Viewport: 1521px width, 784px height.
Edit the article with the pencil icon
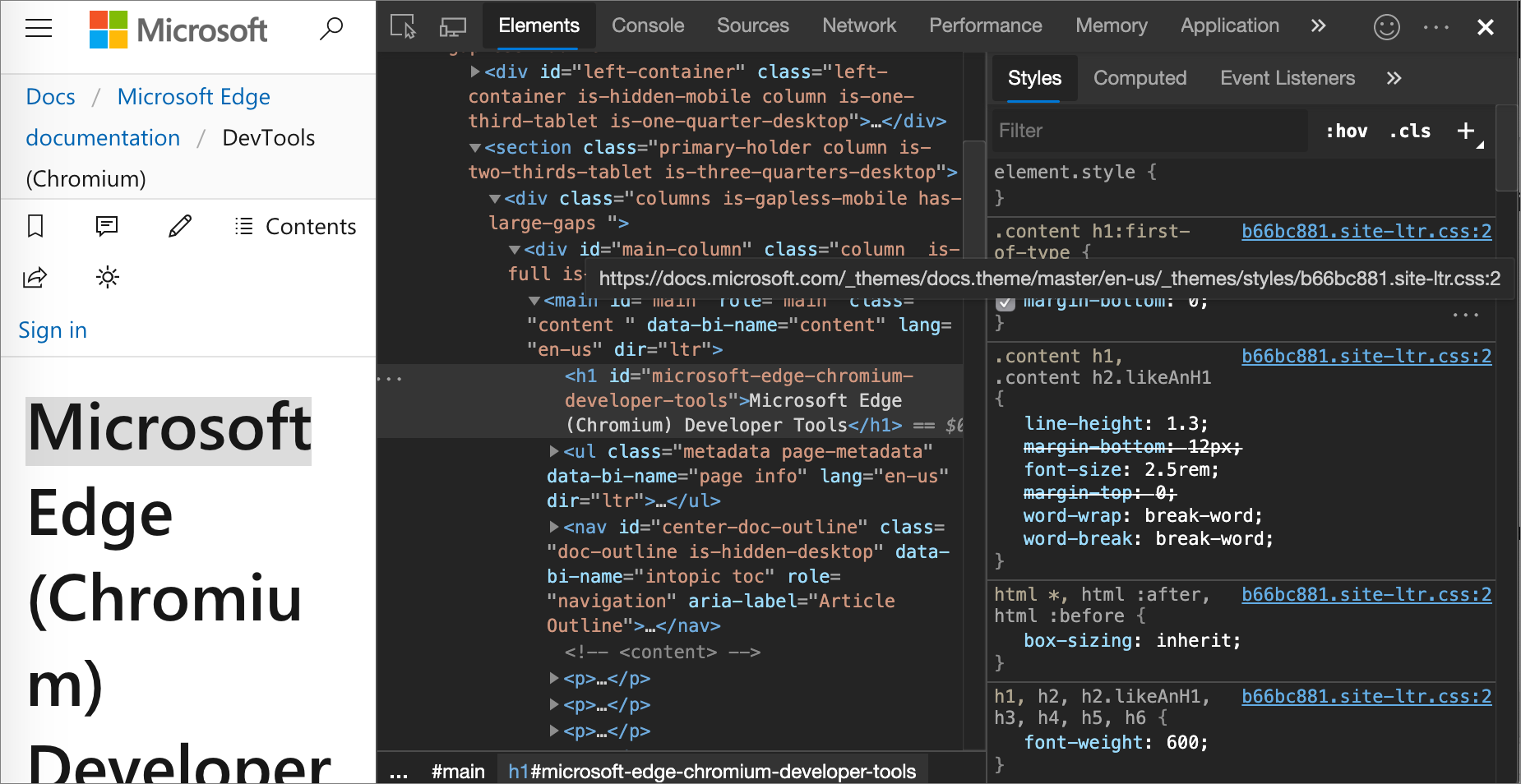tap(180, 226)
